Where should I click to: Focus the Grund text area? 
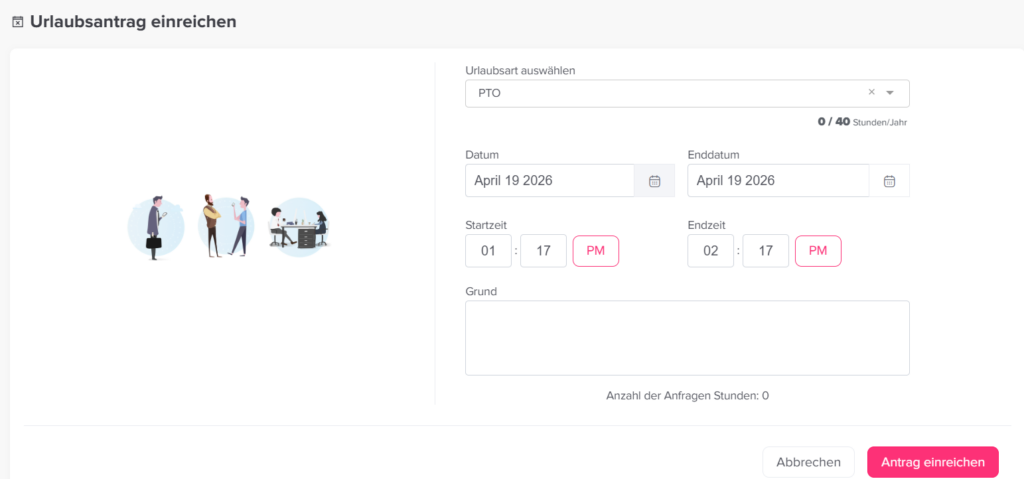click(687, 338)
